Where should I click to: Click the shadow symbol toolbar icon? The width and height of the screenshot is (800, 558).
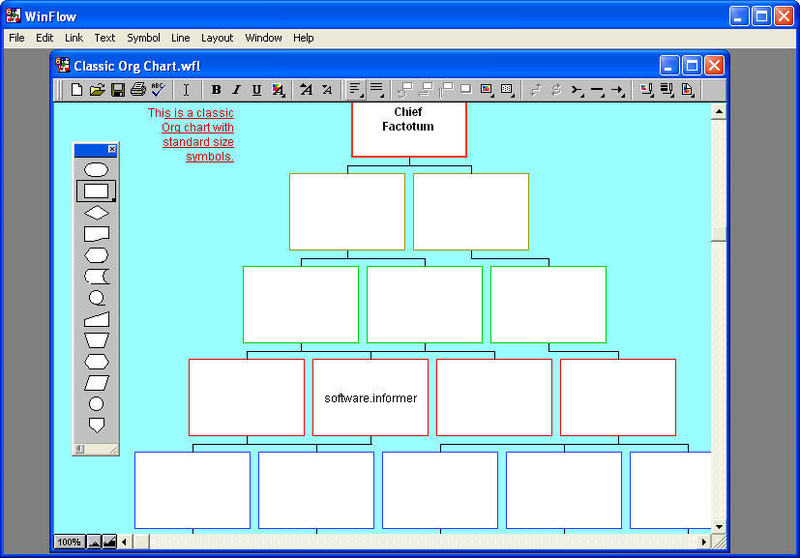(465, 90)
